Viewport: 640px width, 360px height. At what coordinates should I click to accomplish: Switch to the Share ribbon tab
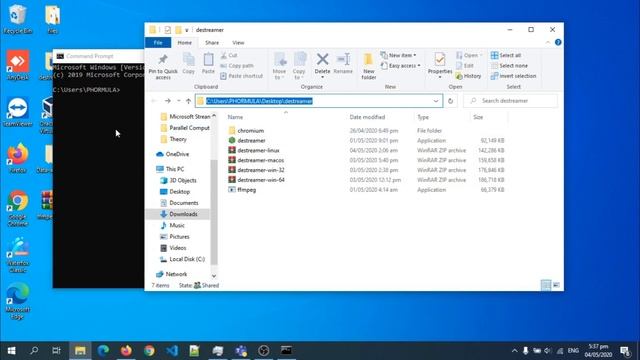point(212,42)
